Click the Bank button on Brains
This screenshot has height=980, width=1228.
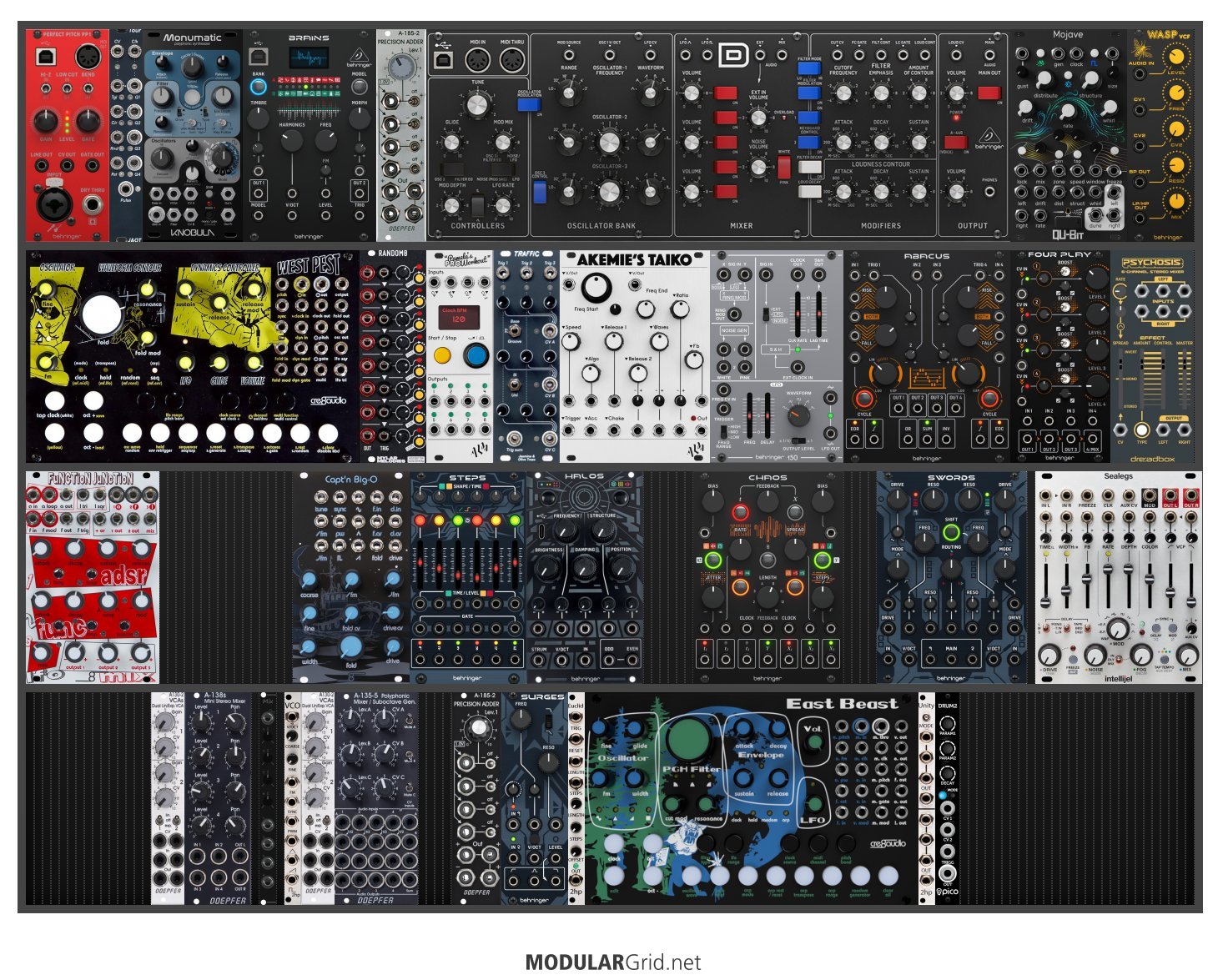click(259, 85)
